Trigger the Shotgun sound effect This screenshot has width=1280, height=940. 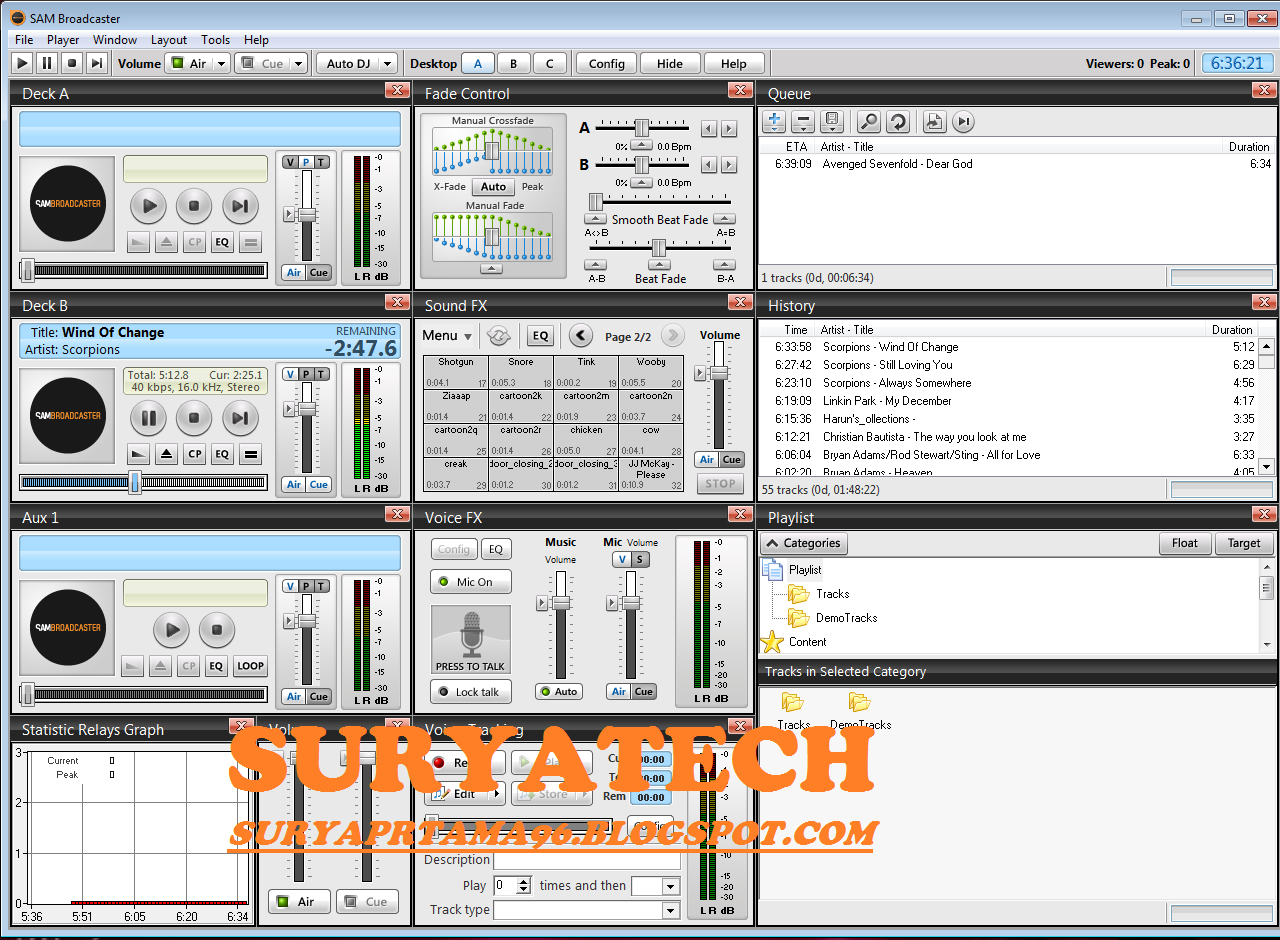tap(456, 372)
